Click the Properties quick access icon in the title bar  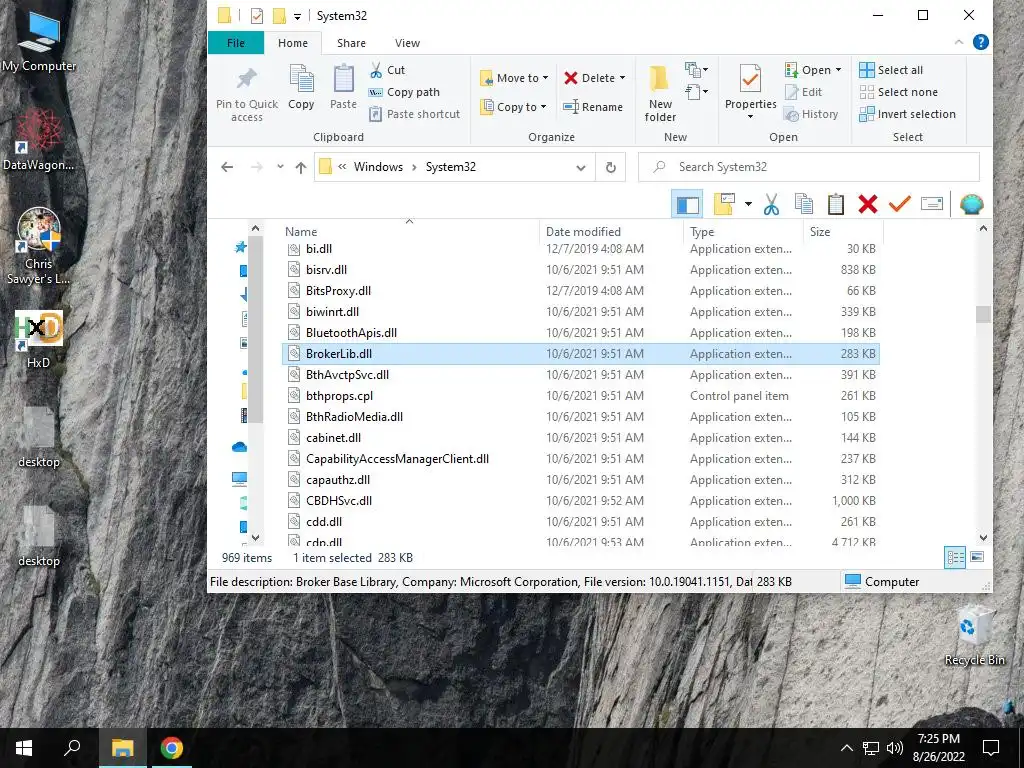pyautogui.click(x=257, y=16)
